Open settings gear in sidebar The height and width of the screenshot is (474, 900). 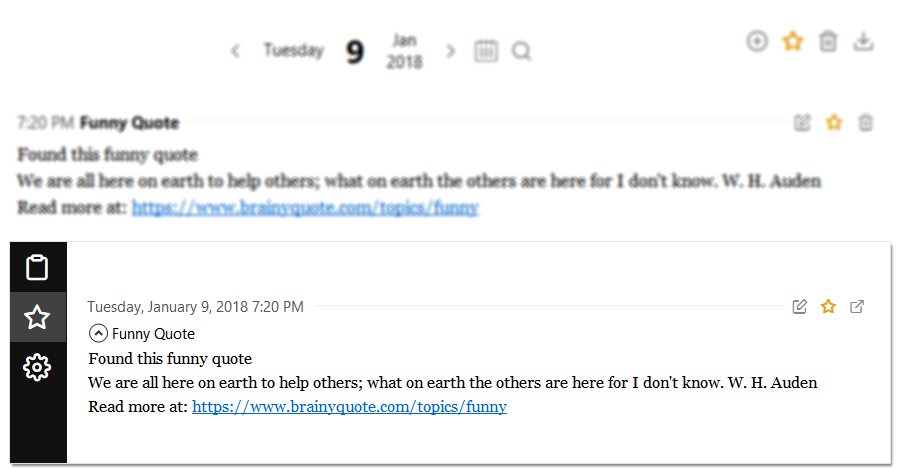click(37, 367)
